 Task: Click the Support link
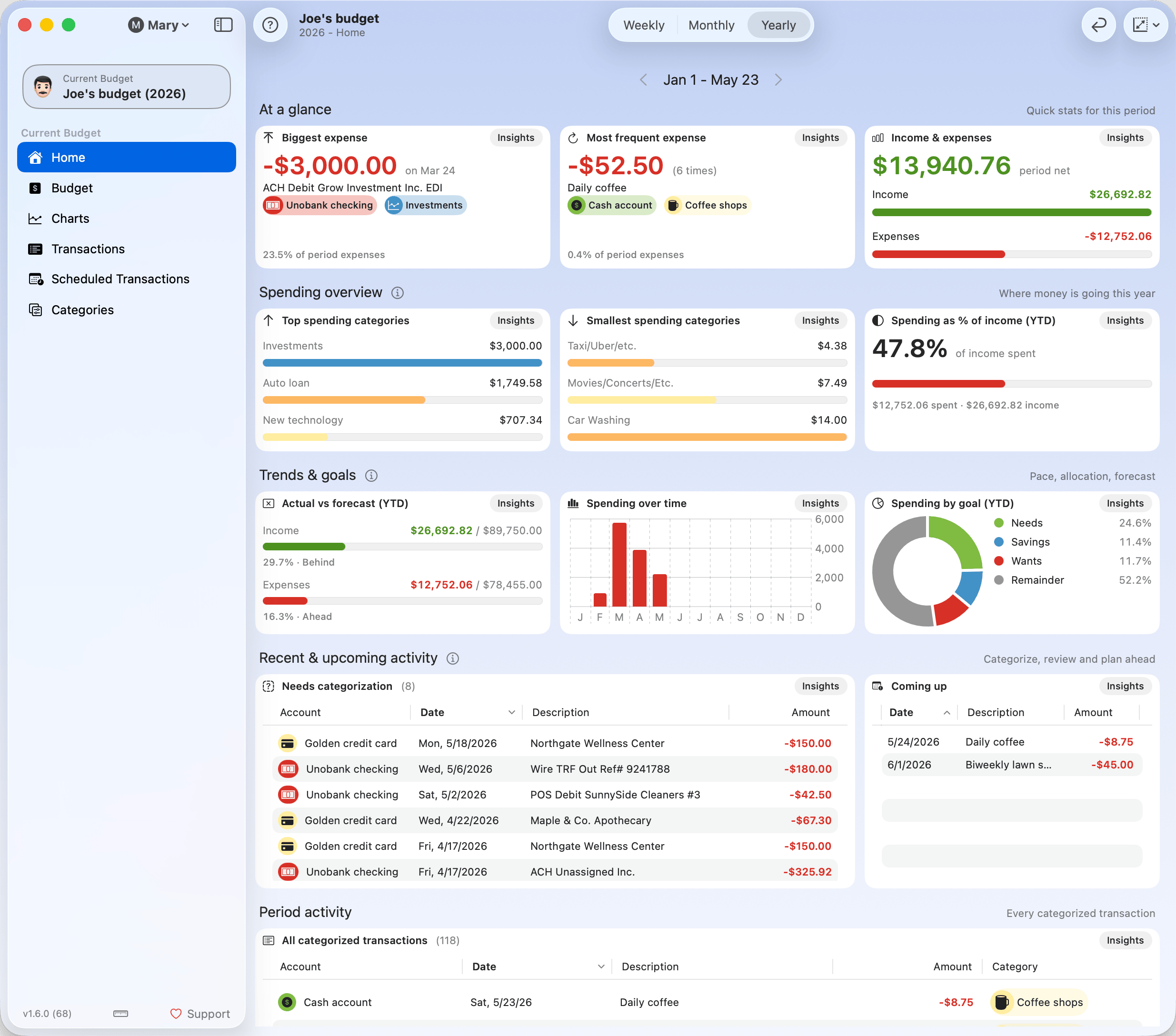point(200,1014)
